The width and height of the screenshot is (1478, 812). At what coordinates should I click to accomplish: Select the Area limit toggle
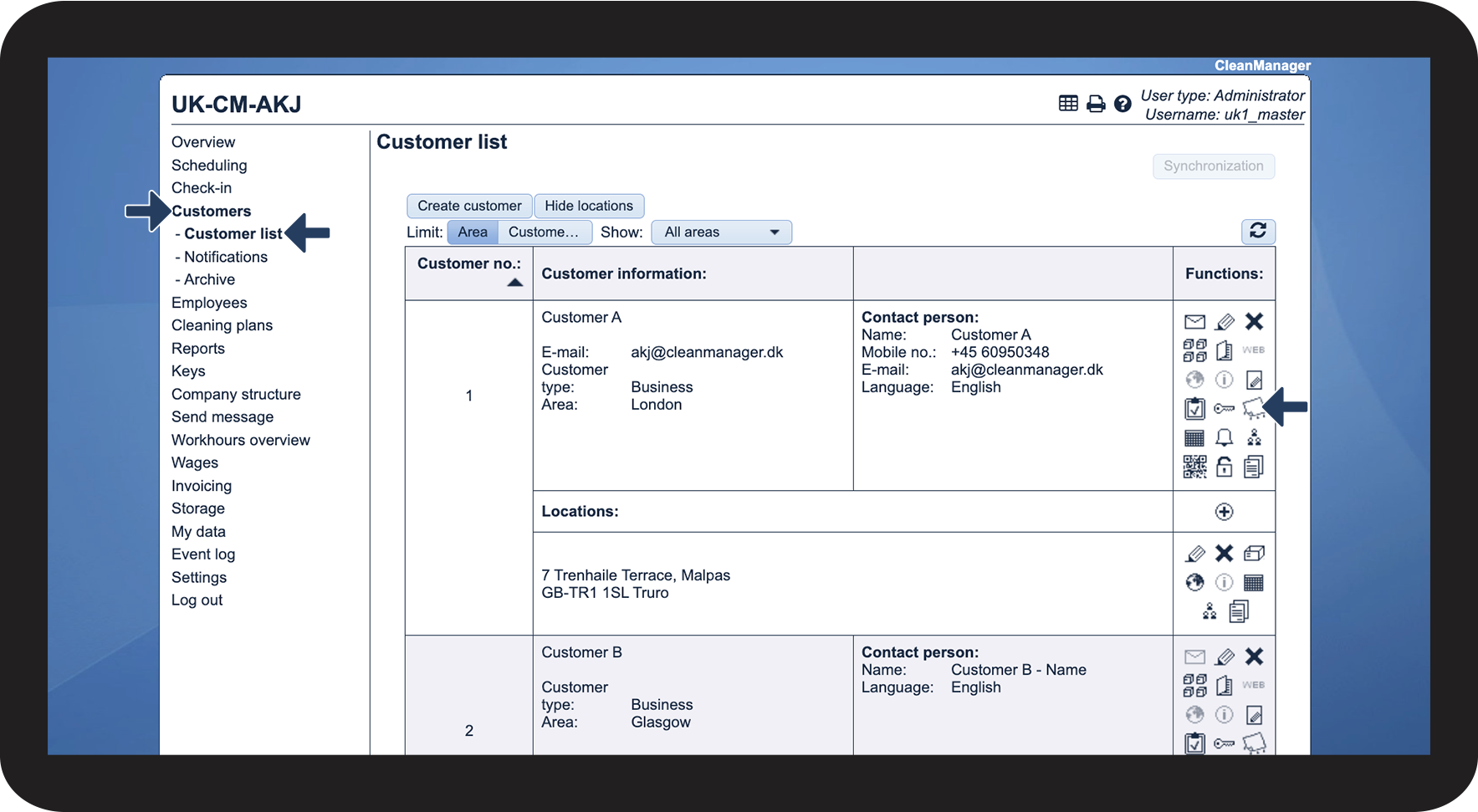click(473, 232)
